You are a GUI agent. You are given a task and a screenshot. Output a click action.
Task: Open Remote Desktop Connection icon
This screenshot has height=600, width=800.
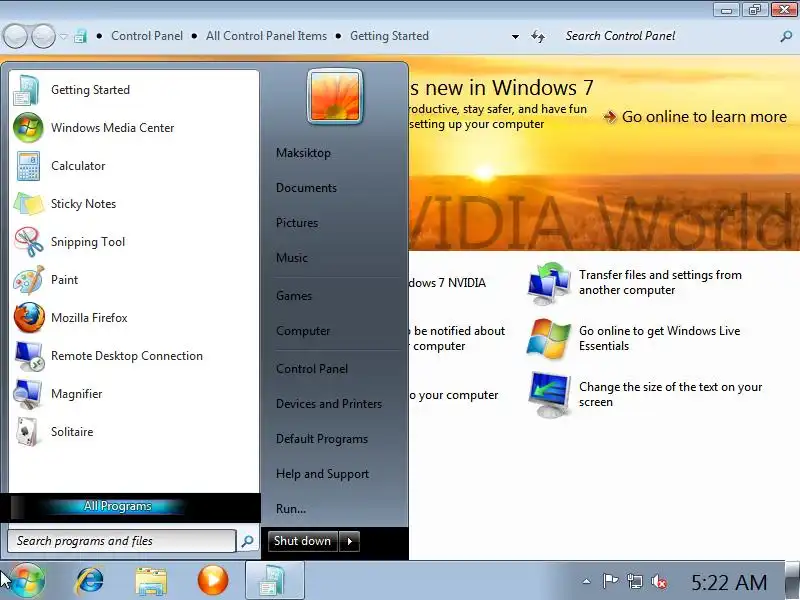tap(28, 356)
